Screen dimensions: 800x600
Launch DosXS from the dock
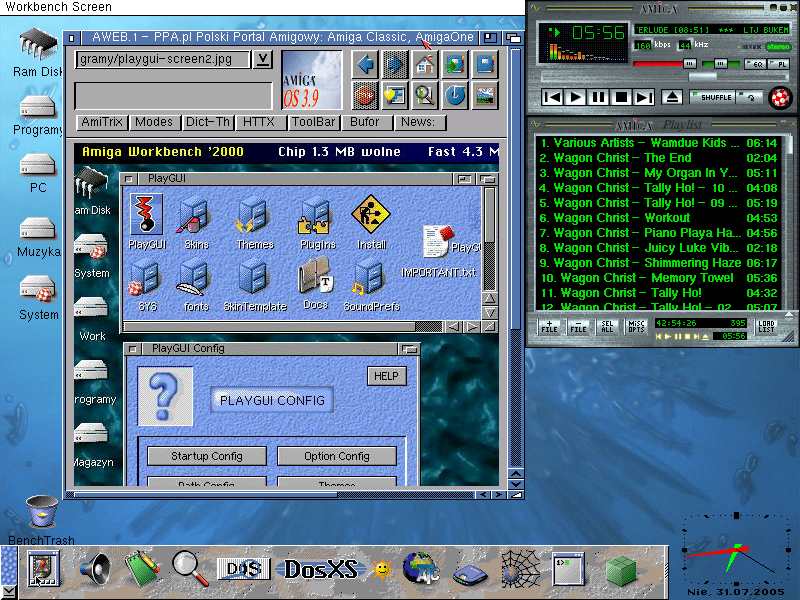click(321, 569)
